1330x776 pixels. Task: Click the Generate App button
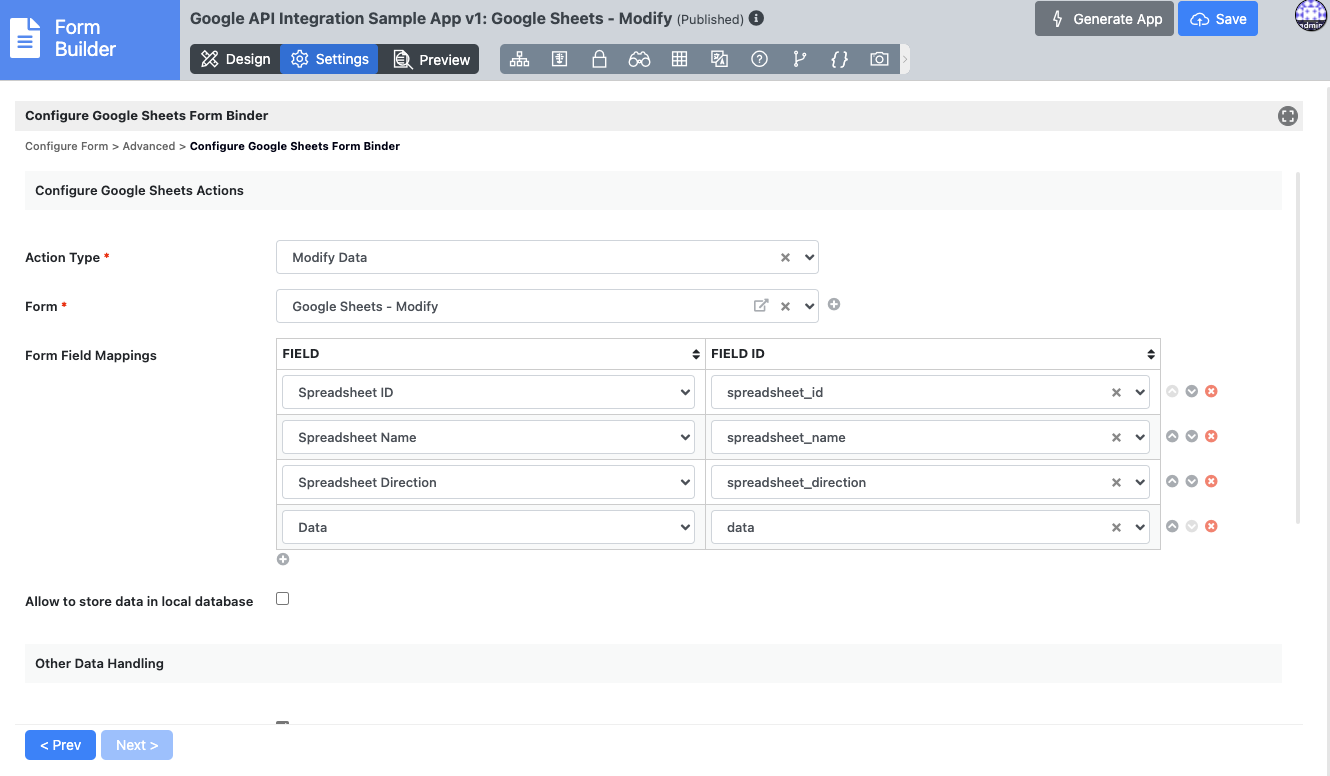point(1105,19)
